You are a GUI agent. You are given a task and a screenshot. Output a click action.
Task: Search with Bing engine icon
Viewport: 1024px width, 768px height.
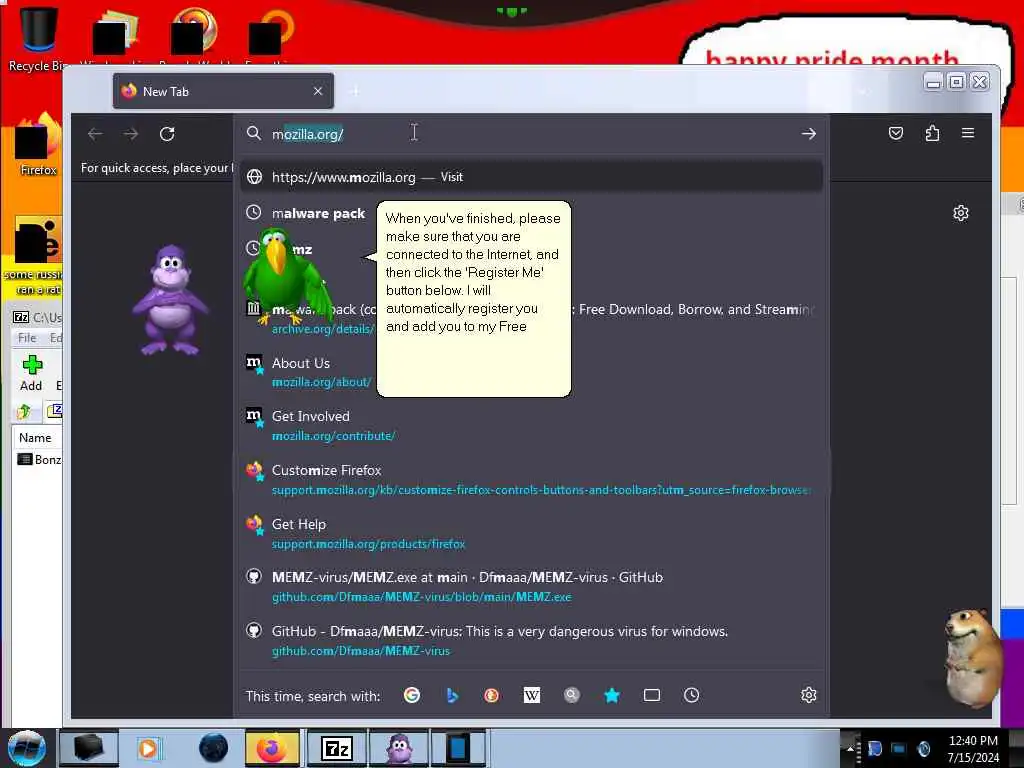pos(452,696)
